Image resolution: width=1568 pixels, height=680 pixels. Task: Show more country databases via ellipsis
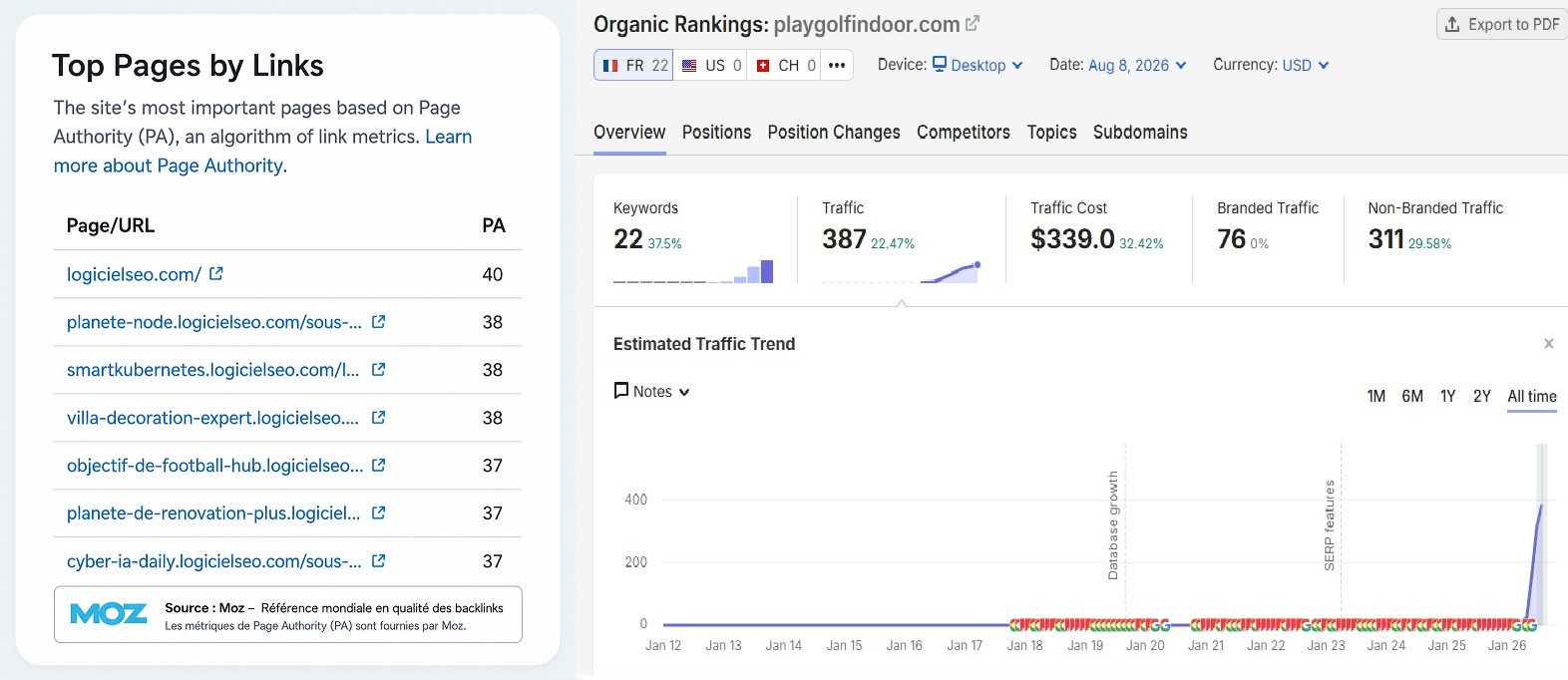[x=837, y=66]
